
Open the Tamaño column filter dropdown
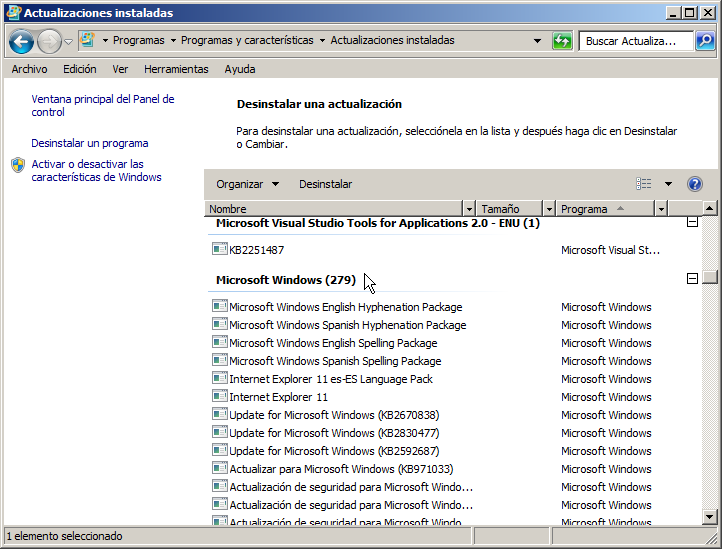[549, 209]
